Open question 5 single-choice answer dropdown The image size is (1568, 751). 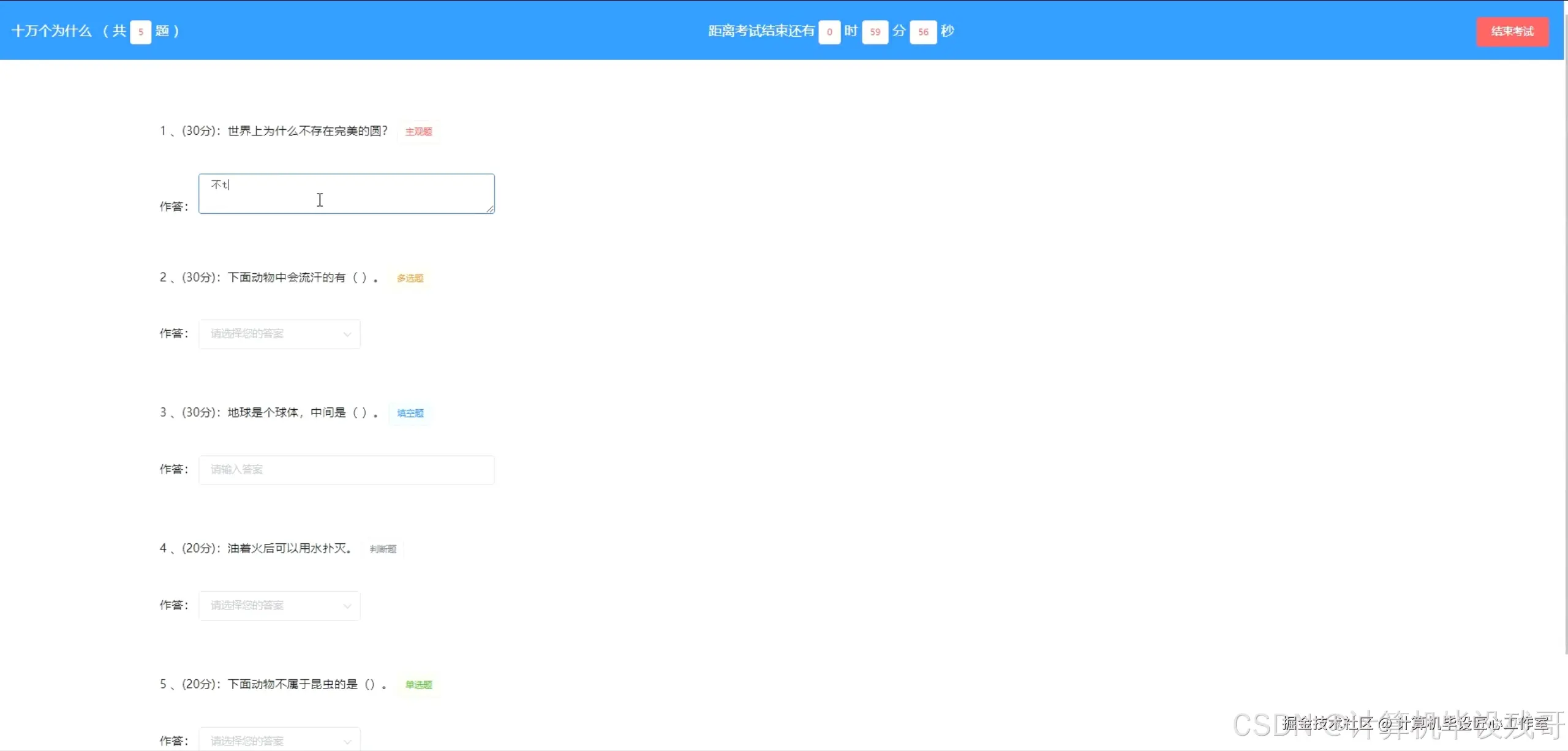279,740
